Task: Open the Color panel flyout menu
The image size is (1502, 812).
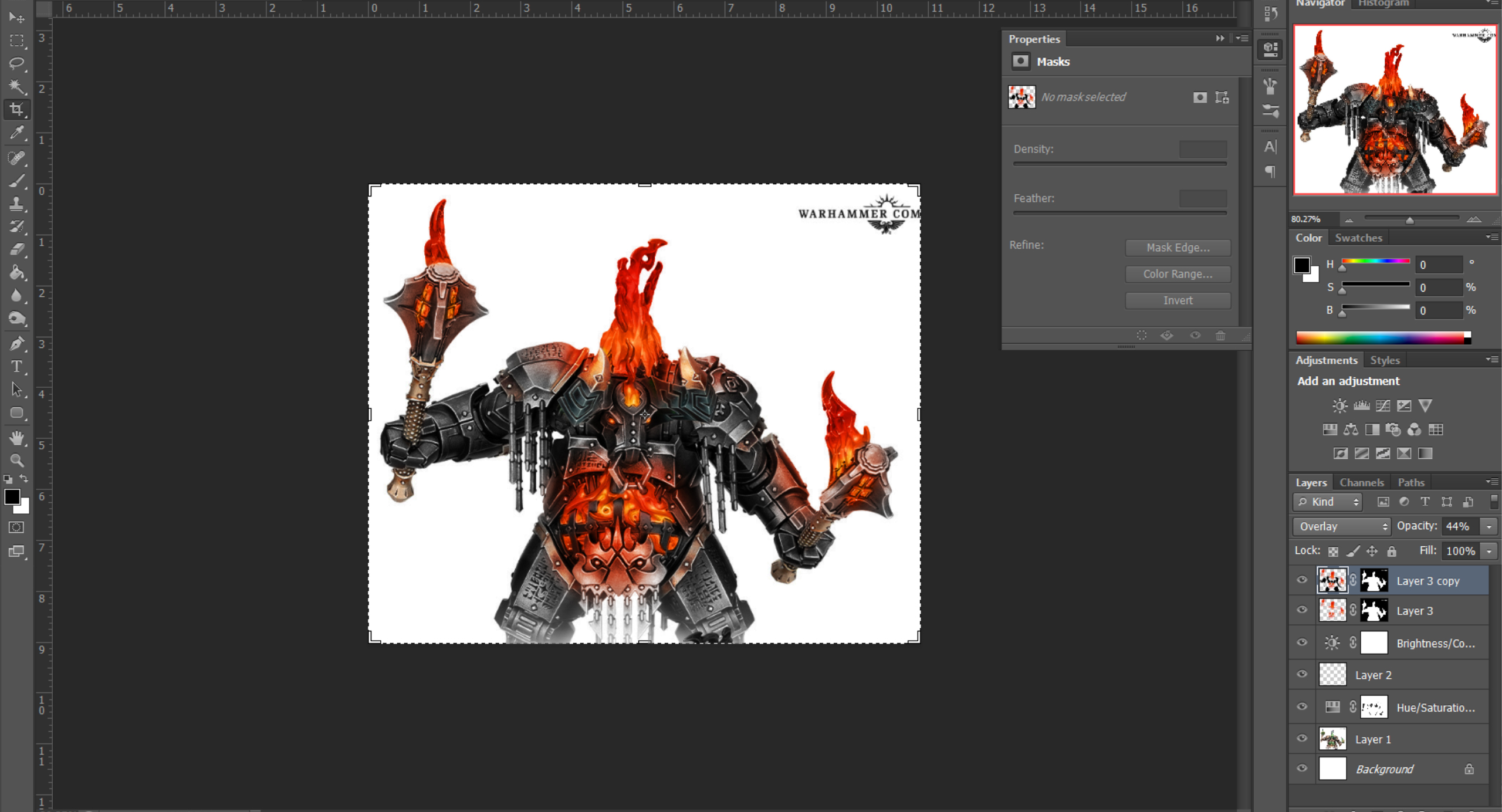Action: coord(1492,237)
